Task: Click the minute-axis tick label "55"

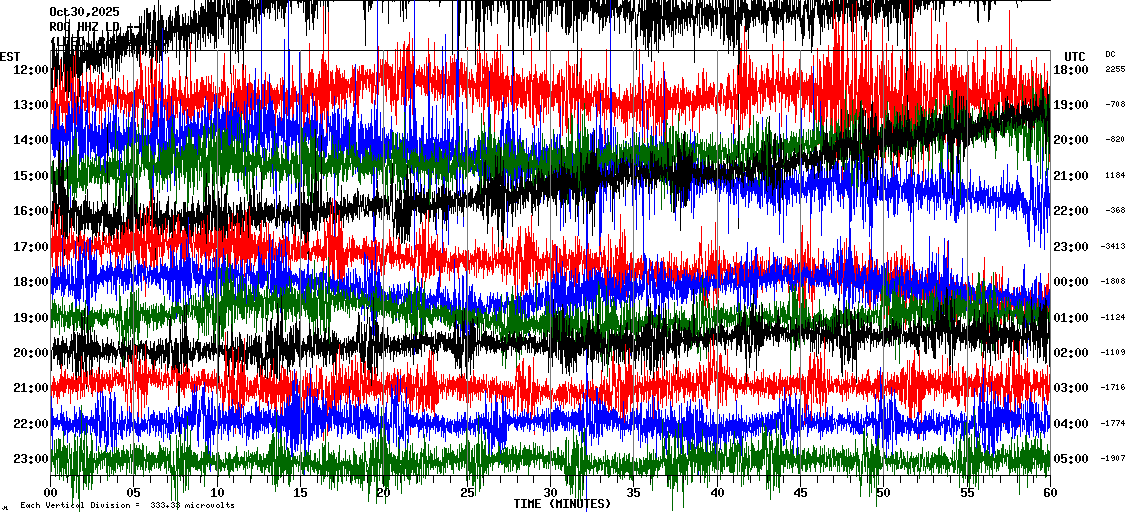Action: pyautogui.click(x=967, y=493)
